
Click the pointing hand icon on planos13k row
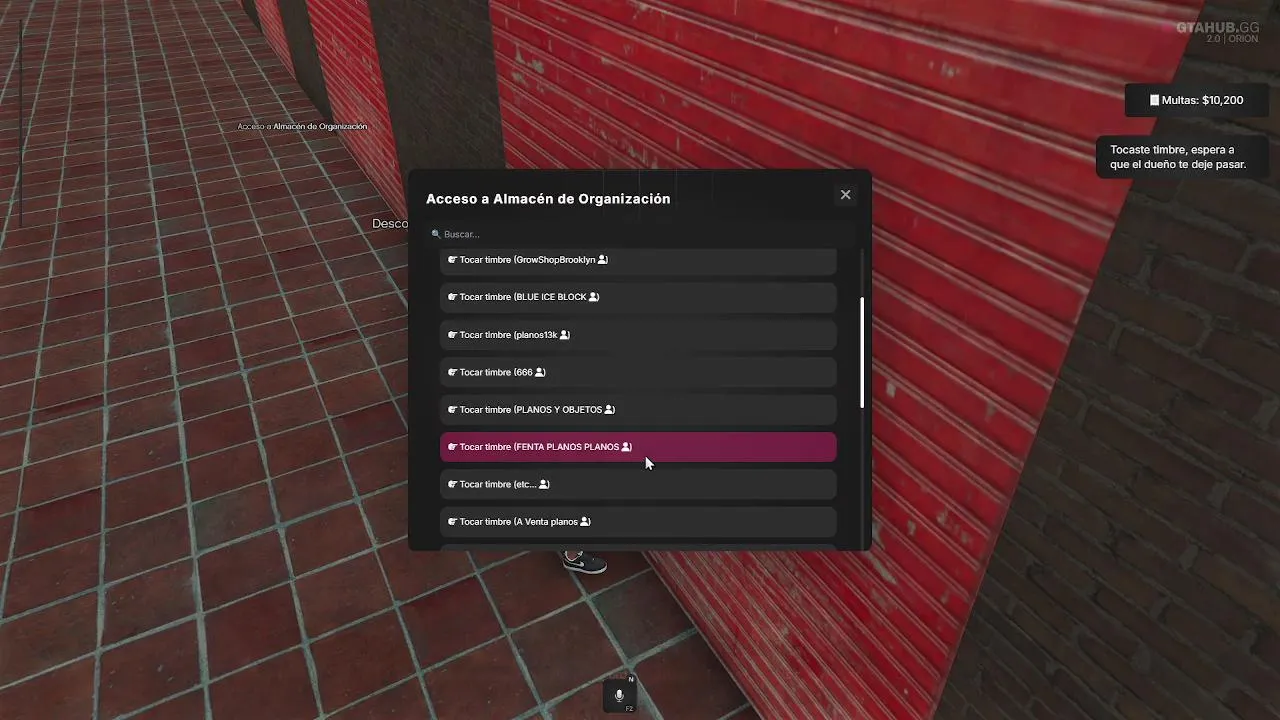(x=452, y=335)
